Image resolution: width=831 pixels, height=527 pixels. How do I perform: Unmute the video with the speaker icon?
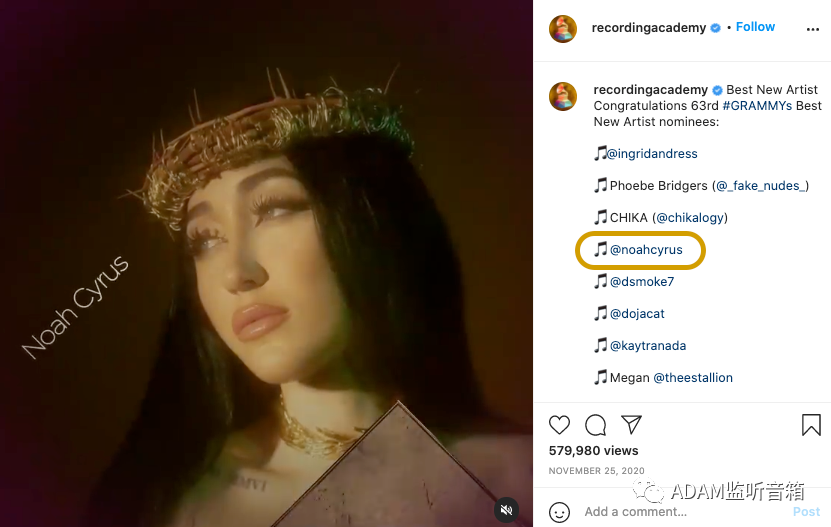(508, 509)
